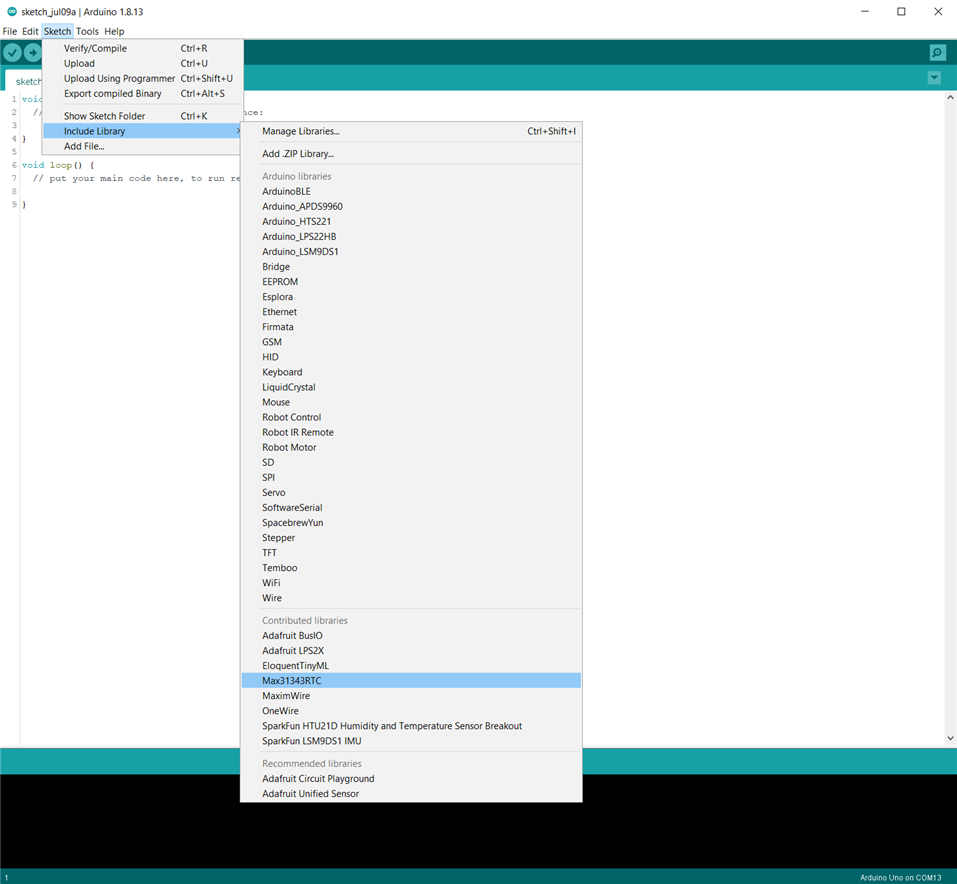This screenshot has width=957, height=884.
Task: Click the scroll down arrow of editor
Action: pyautogui.click(x=950, y=738)
